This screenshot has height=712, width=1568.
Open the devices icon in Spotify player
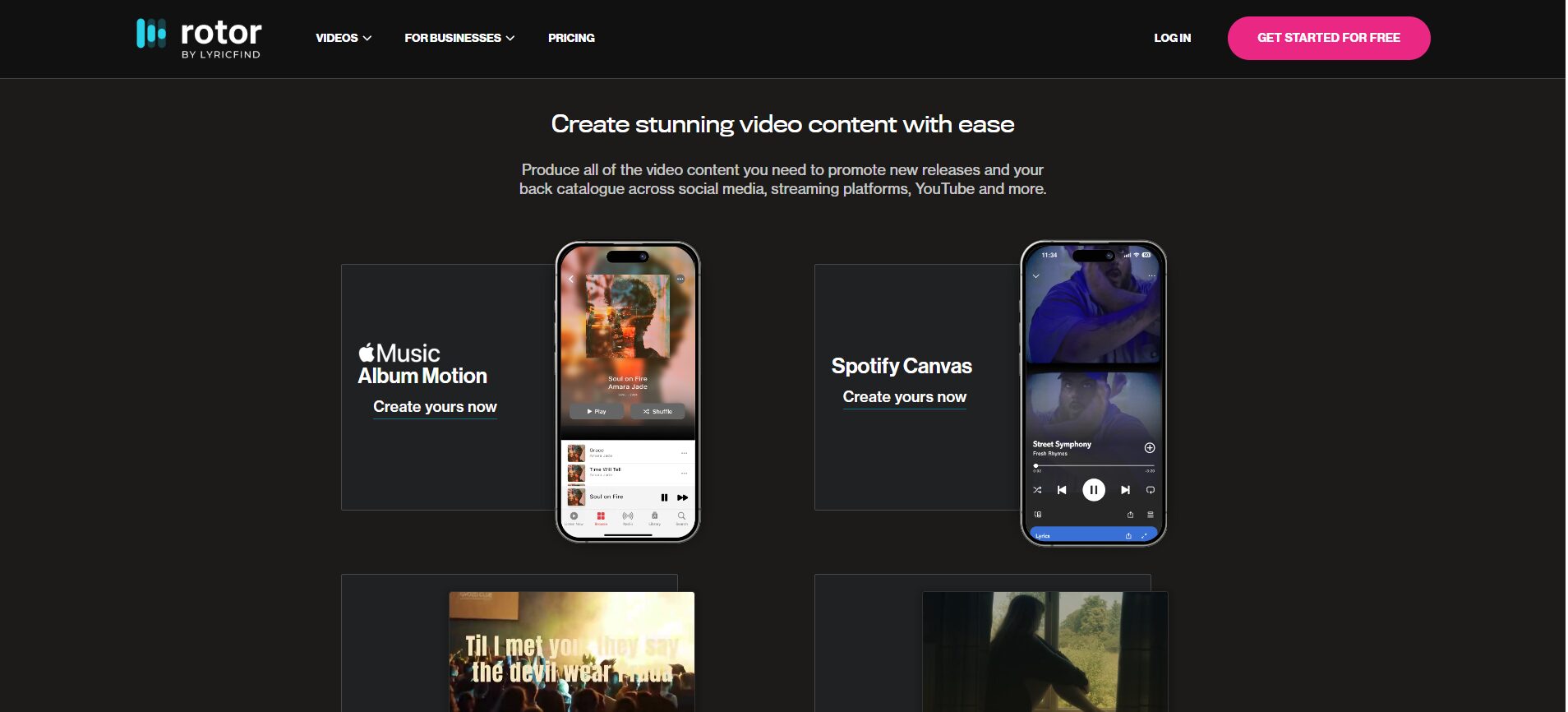(x=1038, y=515)
